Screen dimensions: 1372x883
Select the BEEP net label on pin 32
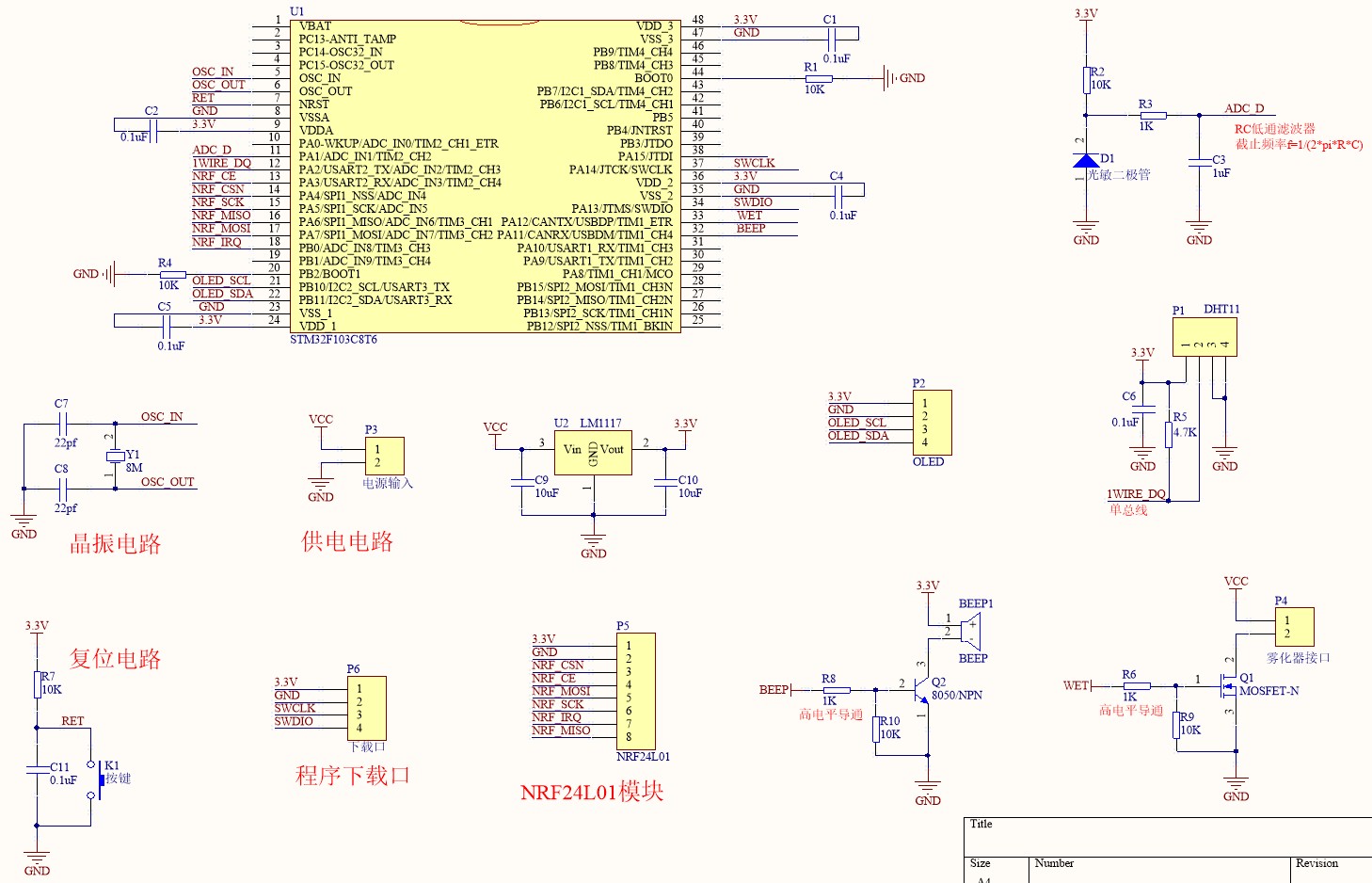(x=750, y=229)
